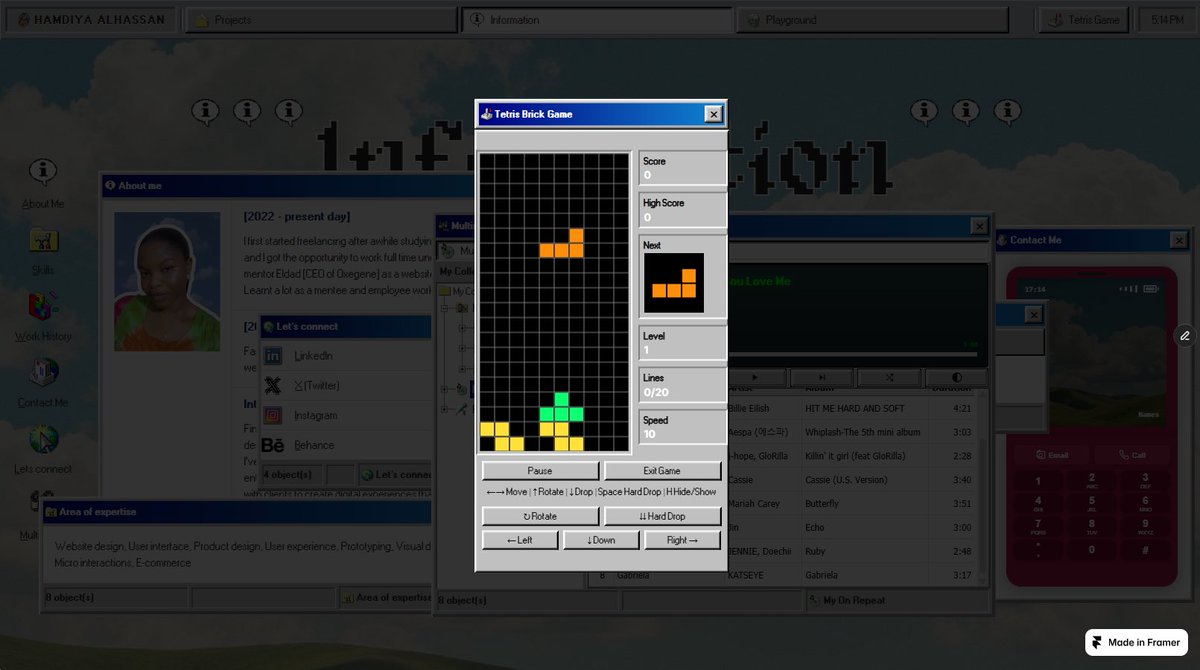Click the HAMDIYA ALHASSAN start button

91,20
